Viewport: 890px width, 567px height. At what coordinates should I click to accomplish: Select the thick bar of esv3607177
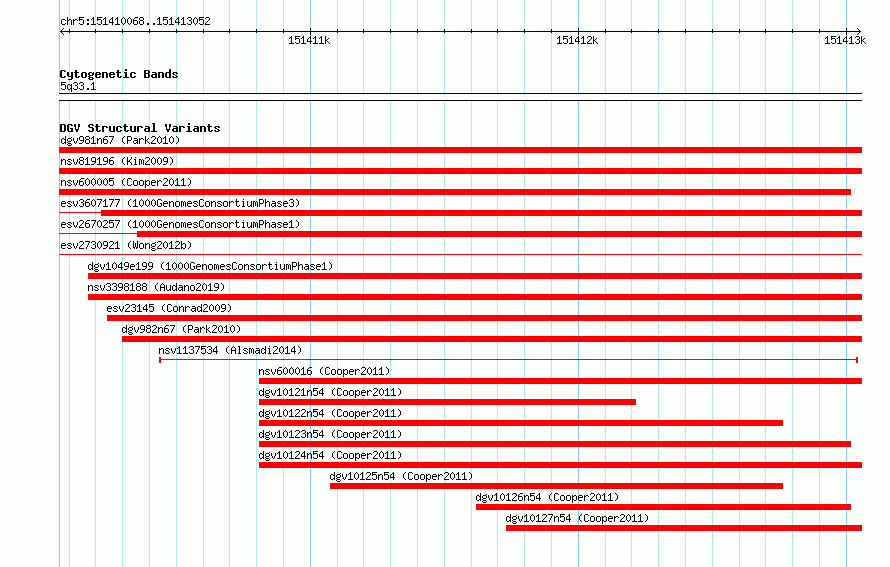tap(481, 213)
